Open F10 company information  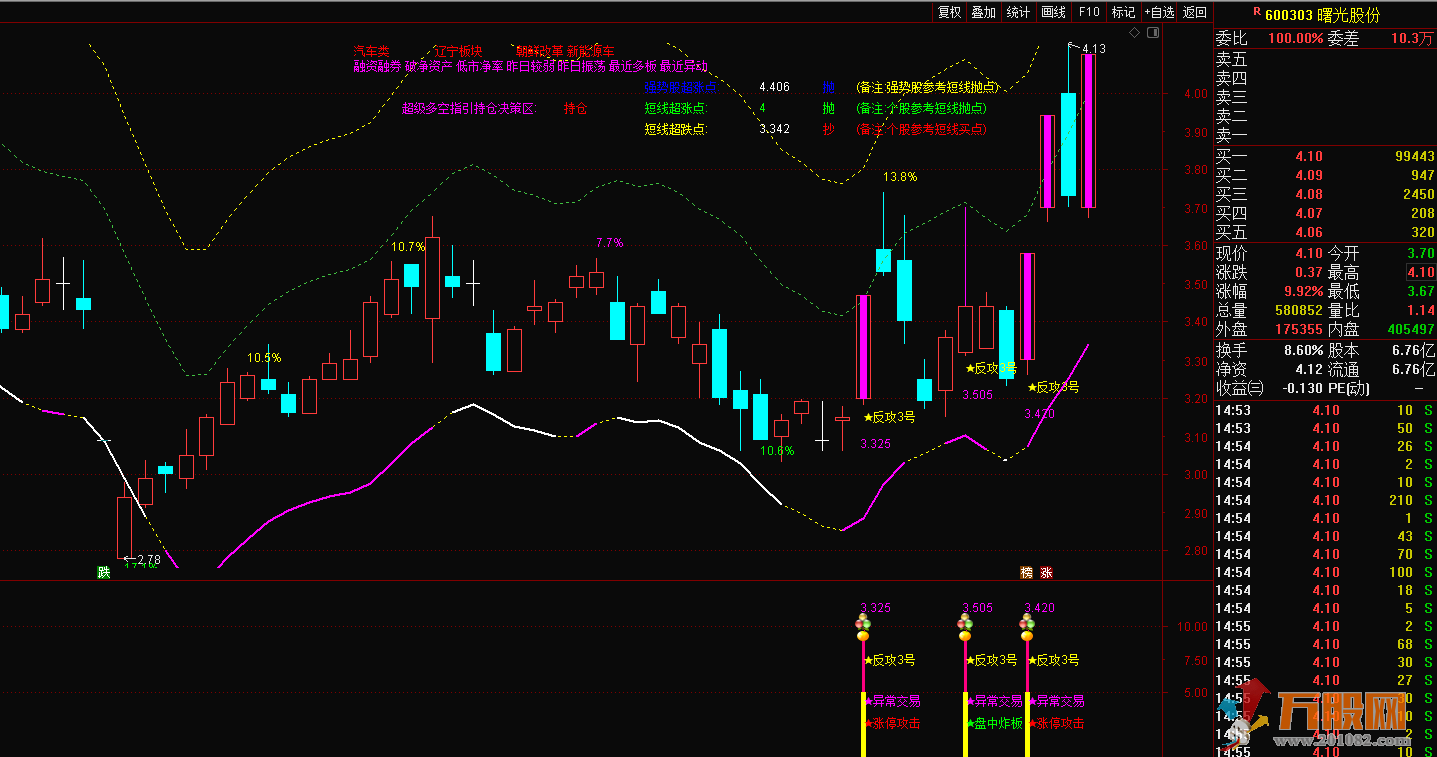click(1089, 12)
